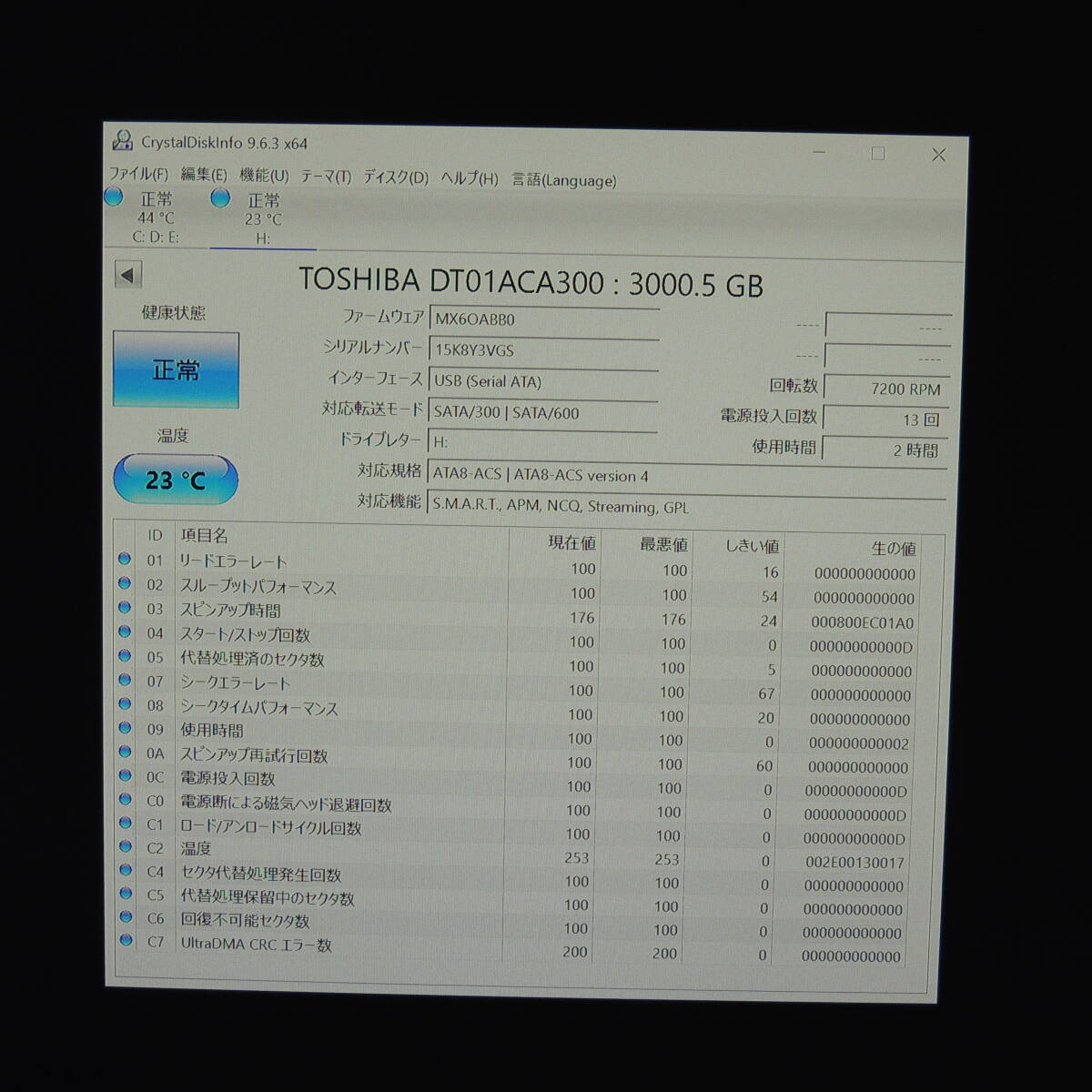This screenshot has height=1092, width=1092.
Task: Maximize the CrystalDiskInfo window
Action: pyautogui.click(x=878, y=154)
